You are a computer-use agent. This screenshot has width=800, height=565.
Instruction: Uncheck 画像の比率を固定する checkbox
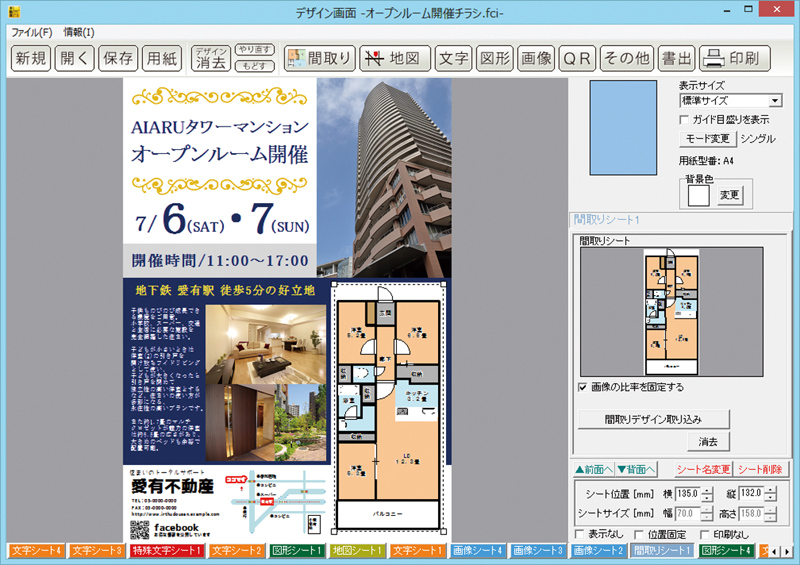pos(583,387)
